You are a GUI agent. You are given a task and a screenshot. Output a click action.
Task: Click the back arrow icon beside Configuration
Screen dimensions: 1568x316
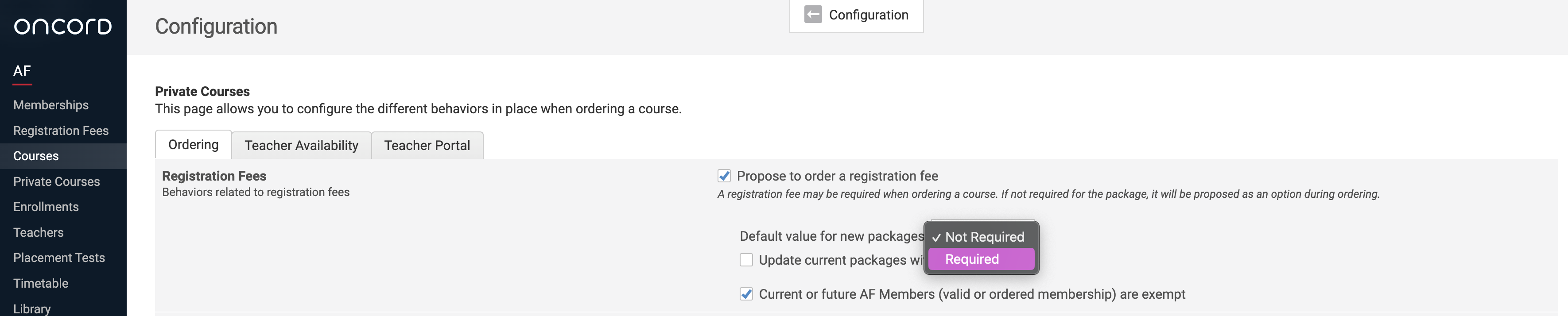click(813, 15)
